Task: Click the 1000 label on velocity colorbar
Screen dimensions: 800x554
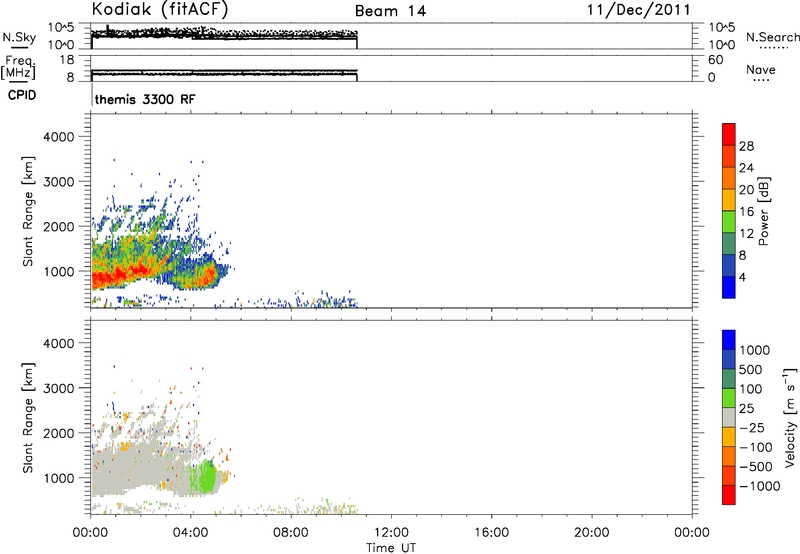Action: (x=755, y=350)
